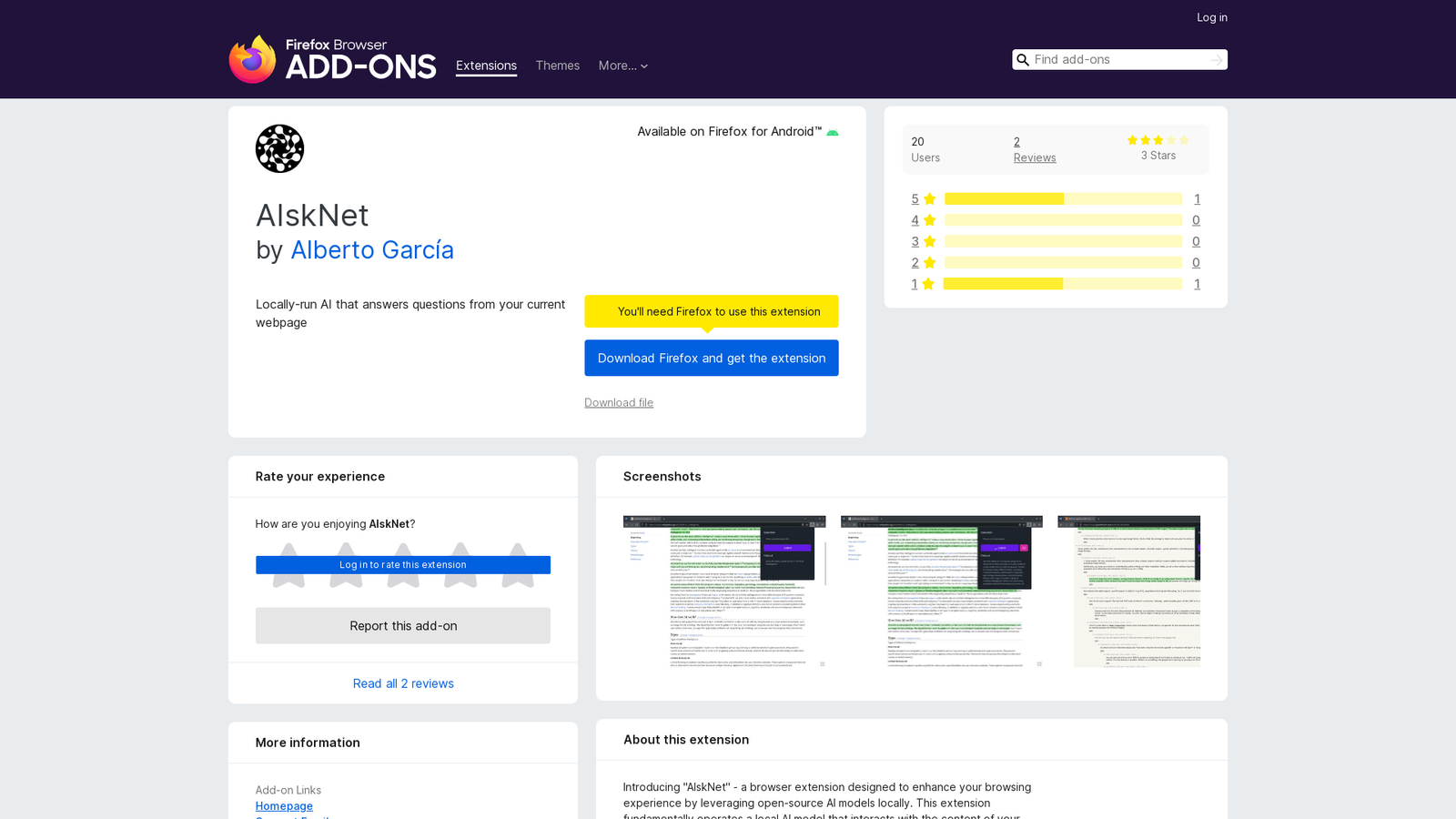Open the More... dropdown menu
The width and height of the screenshot is (1456, 819).
pos(623,66)
